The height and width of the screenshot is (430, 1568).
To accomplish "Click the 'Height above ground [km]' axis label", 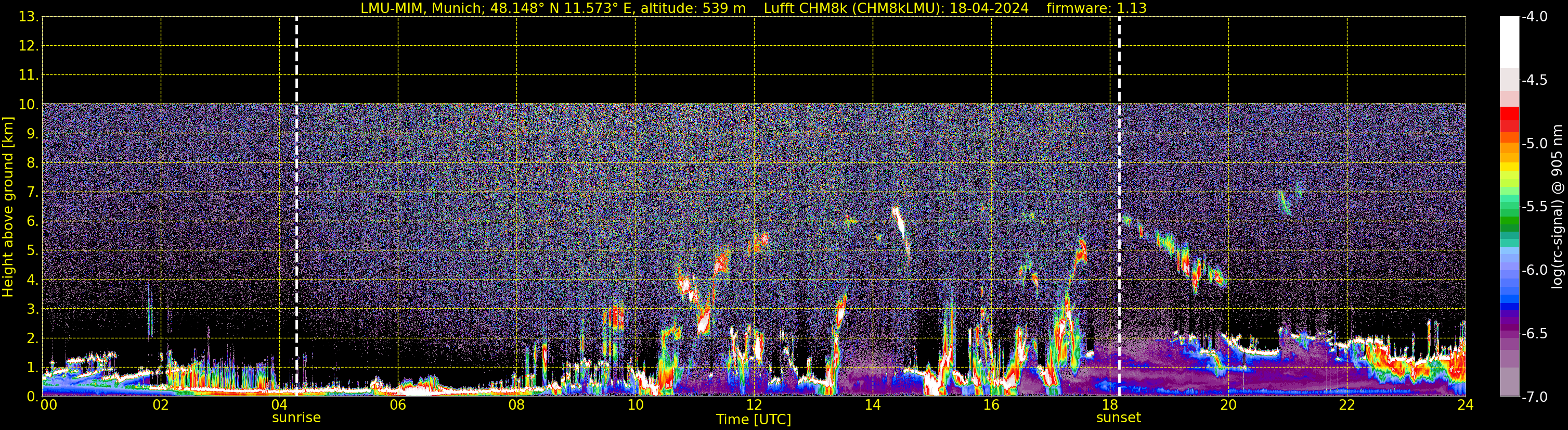I will (8, 207).
